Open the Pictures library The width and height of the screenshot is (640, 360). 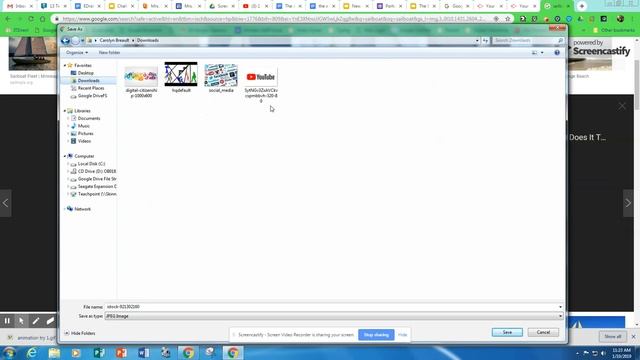click(x=85, y=133)
